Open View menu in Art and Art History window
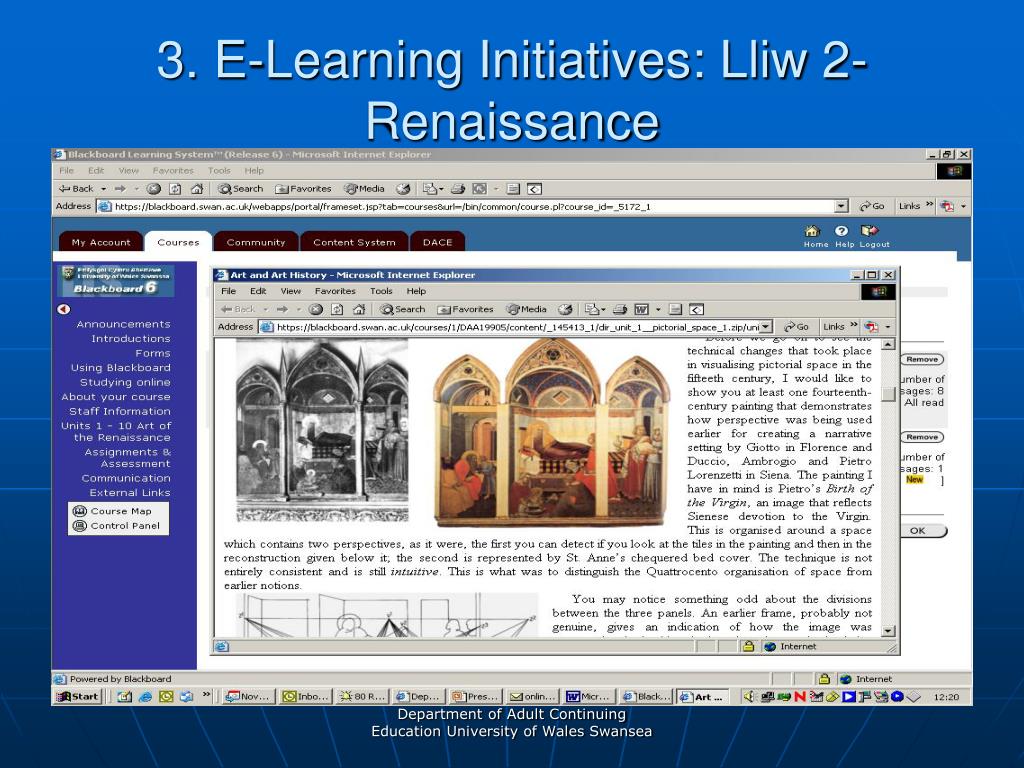Viewport: 1024px width, 768px height. [291, 291]
